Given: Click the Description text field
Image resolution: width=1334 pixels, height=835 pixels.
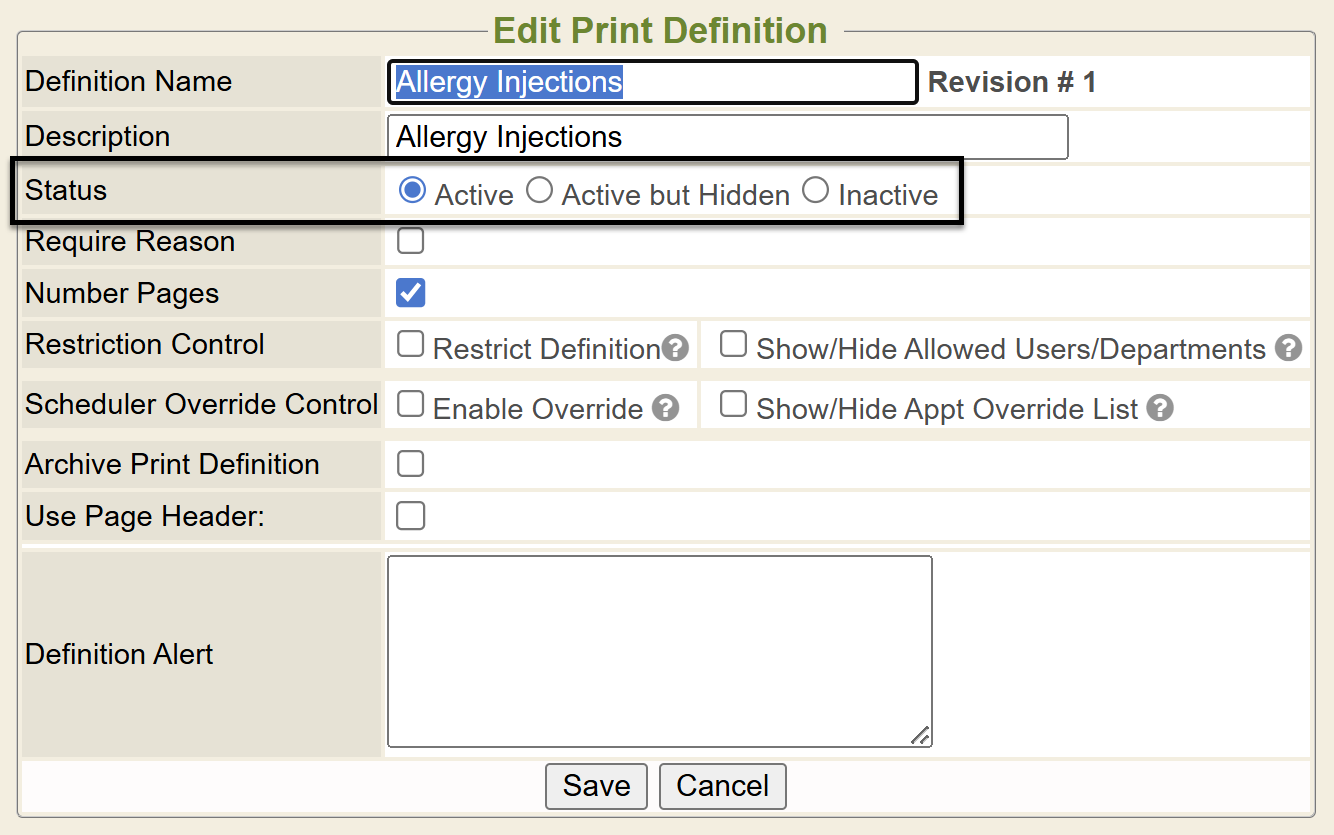Looking at the screenshot, I should click(727, 137).
